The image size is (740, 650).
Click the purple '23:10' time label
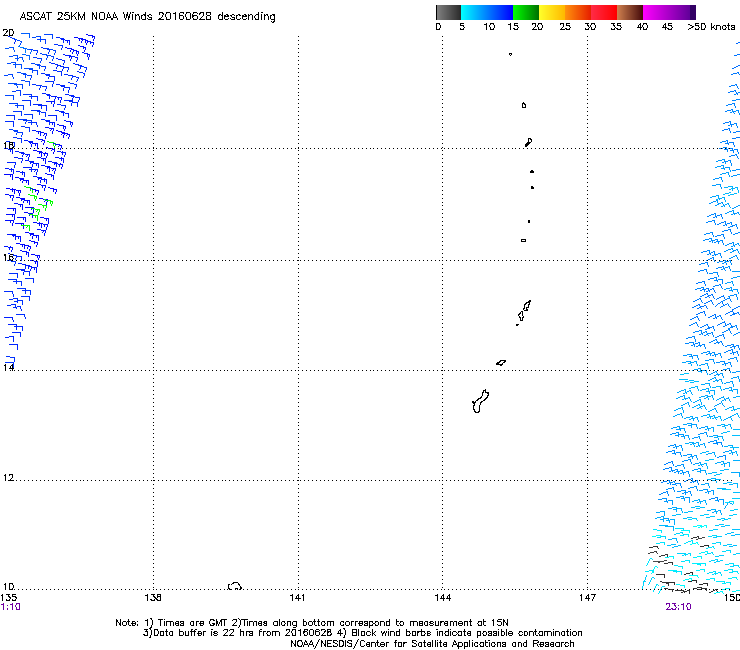(x=678, y=607)
